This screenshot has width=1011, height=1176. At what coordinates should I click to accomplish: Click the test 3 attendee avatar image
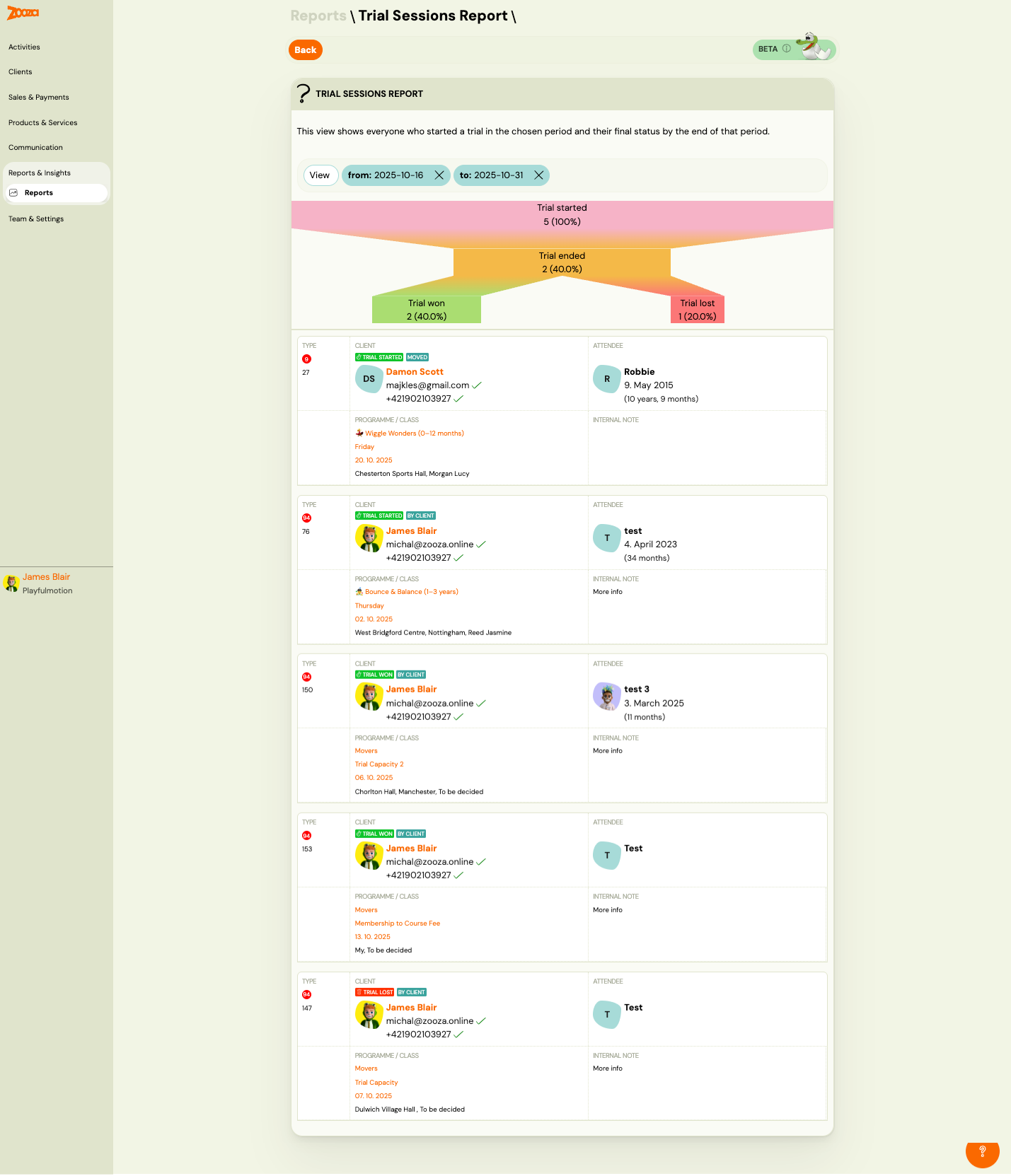[606, 697]
